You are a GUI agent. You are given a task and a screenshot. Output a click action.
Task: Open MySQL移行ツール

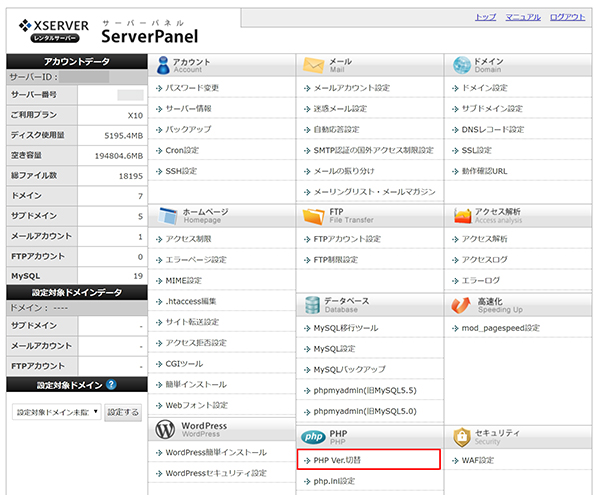[x=346, y=328]
